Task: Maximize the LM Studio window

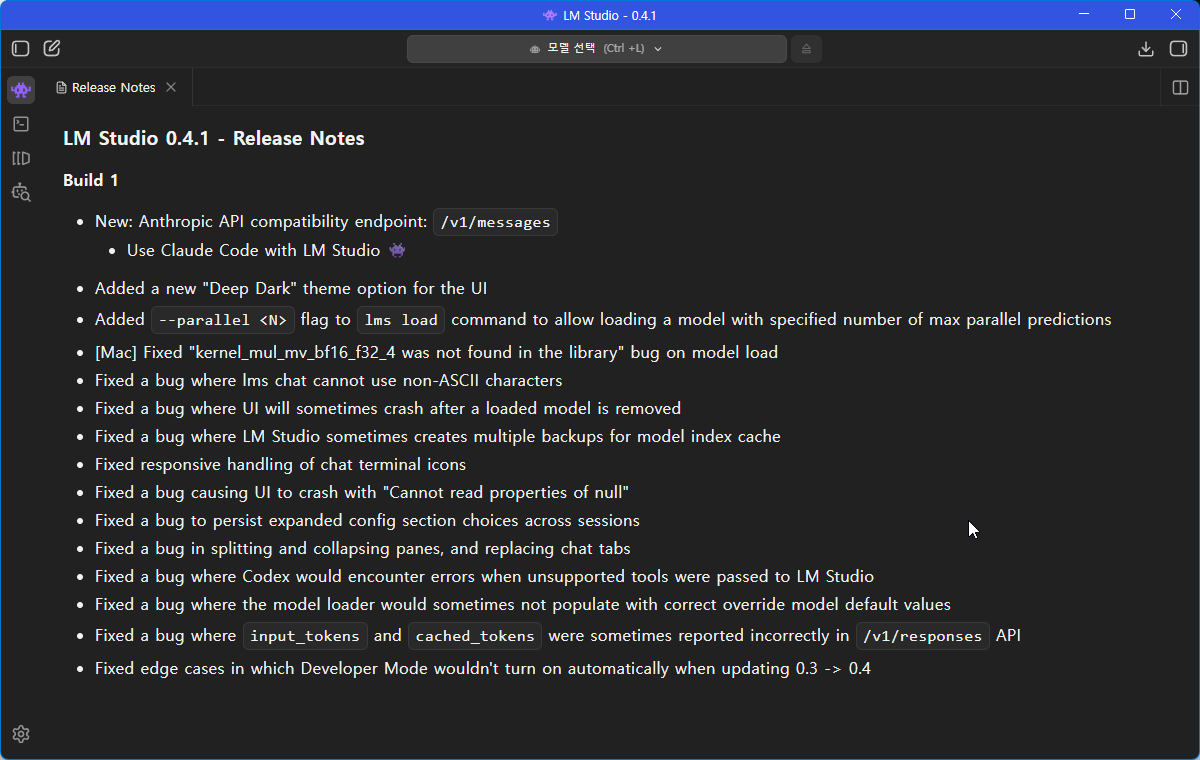Action: point(1130,15)
